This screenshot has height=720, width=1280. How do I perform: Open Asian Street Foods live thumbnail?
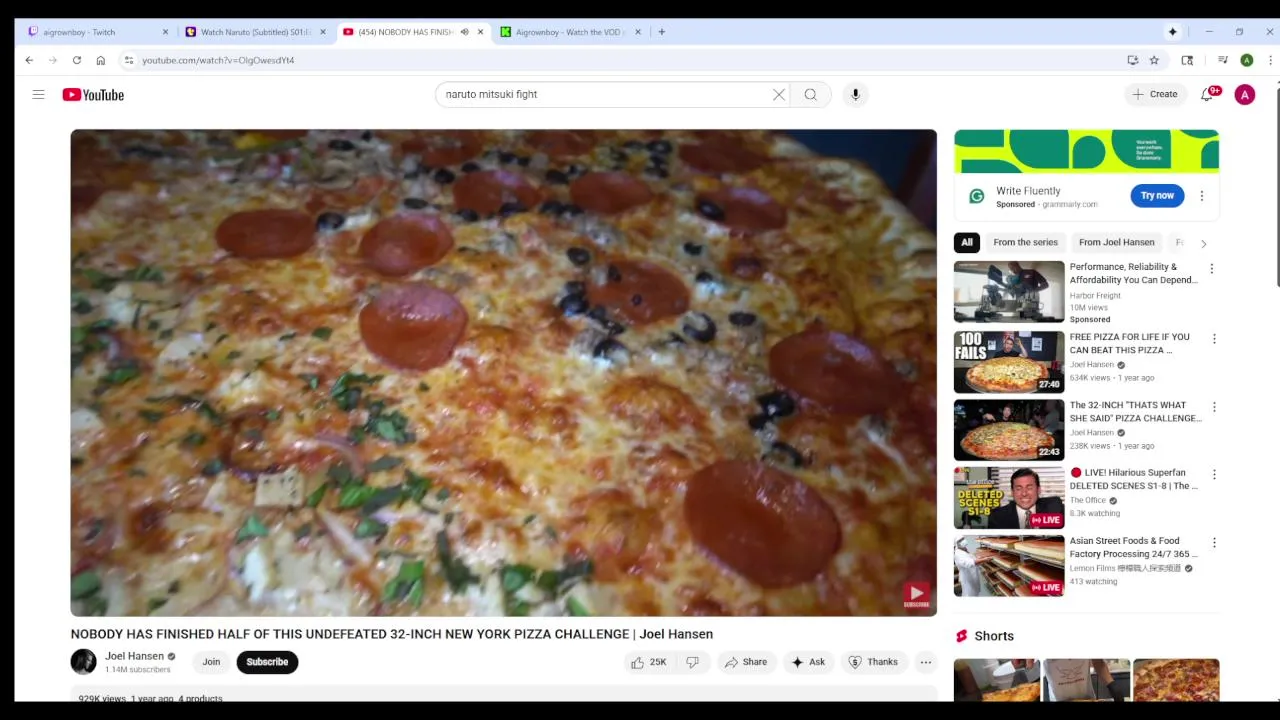pyautogui.click(x=1009, y=566)
